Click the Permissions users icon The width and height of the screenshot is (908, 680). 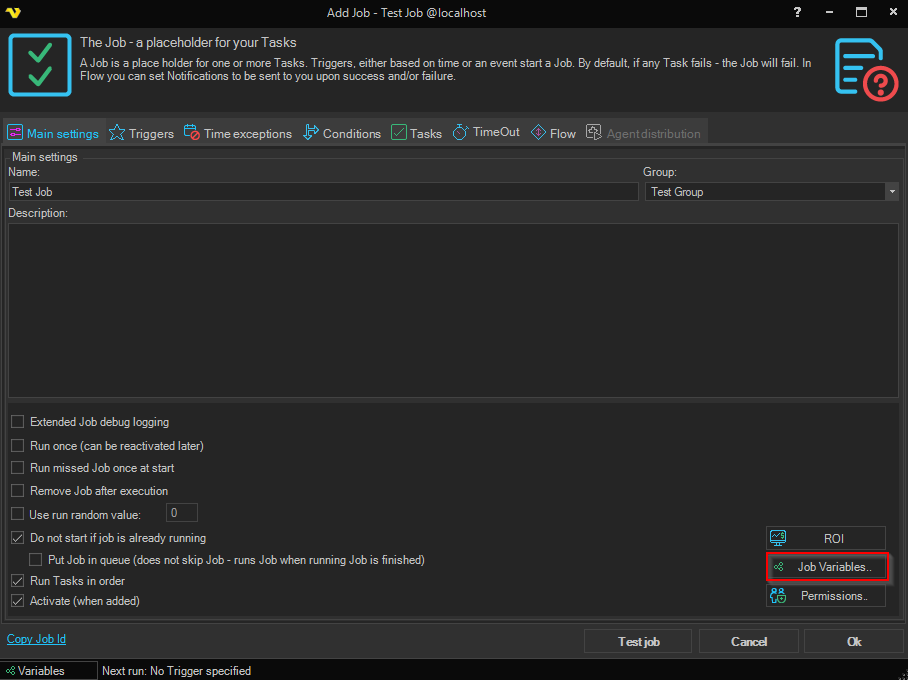(778, 596)
